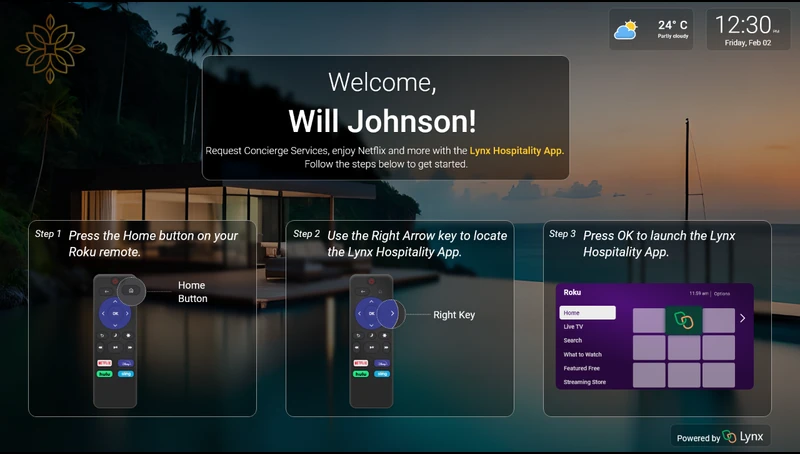Click the sling button on Step 2 remote
Viewport: 800px width, 454px height.
382,374
